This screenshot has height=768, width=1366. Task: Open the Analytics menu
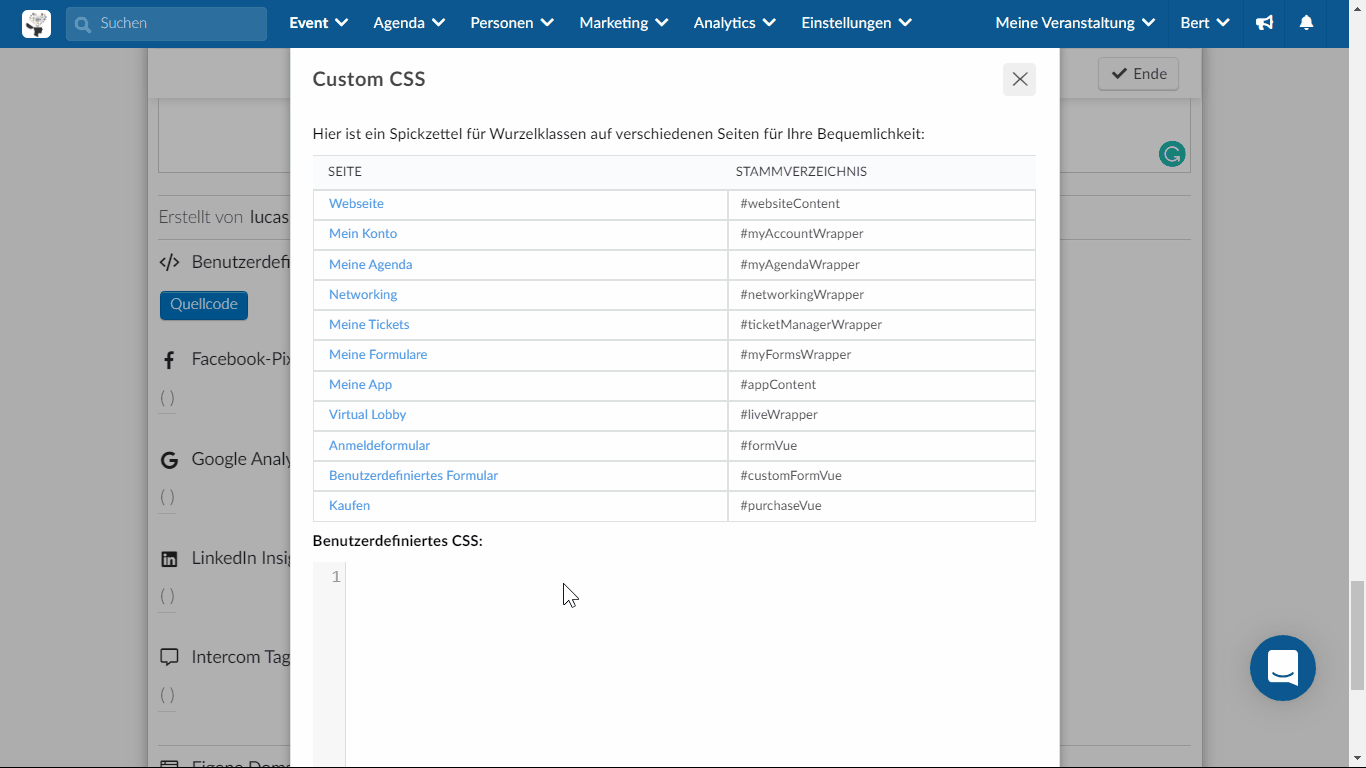point(735,23)
